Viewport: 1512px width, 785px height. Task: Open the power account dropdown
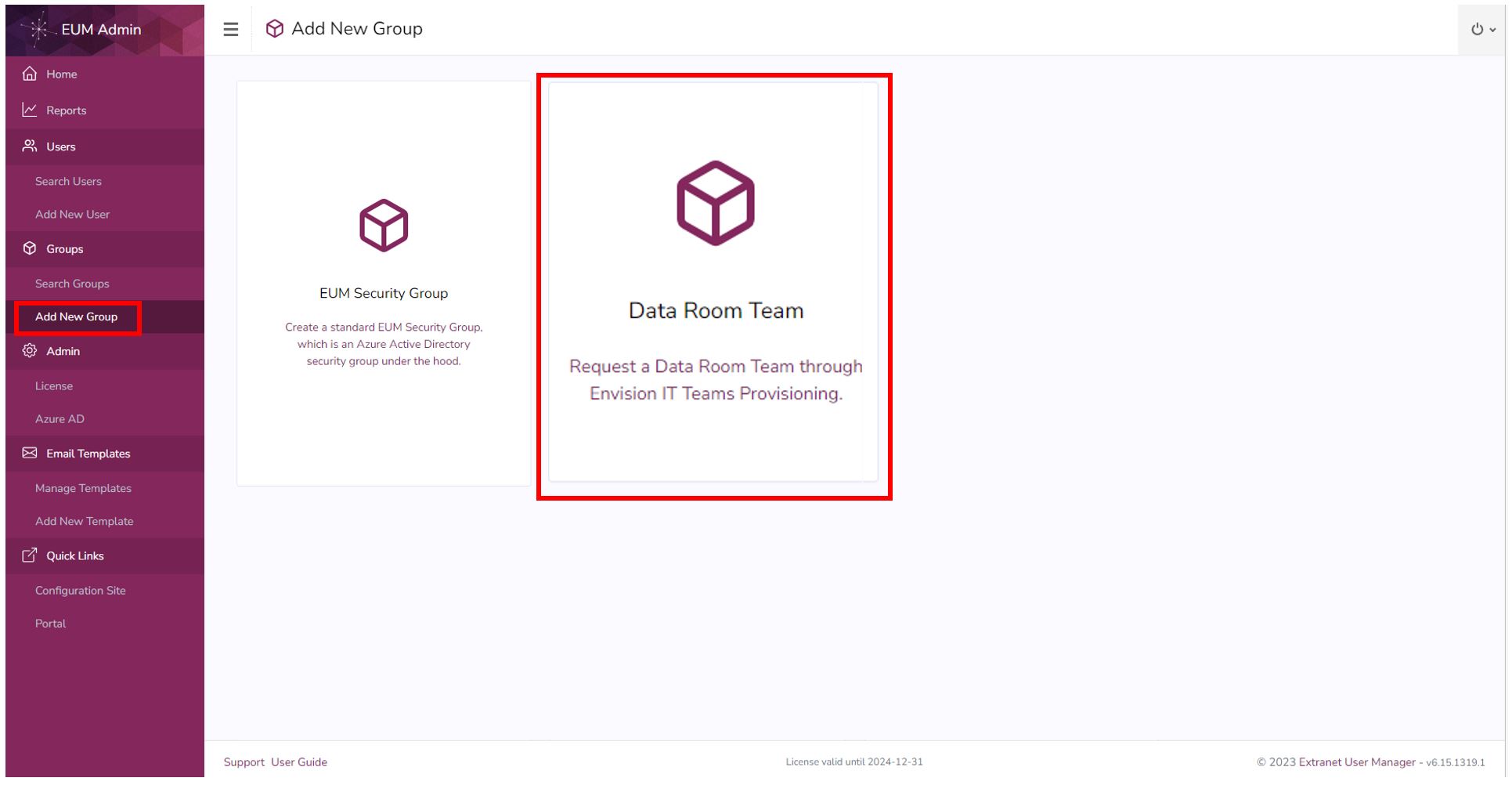[1483, 29]
